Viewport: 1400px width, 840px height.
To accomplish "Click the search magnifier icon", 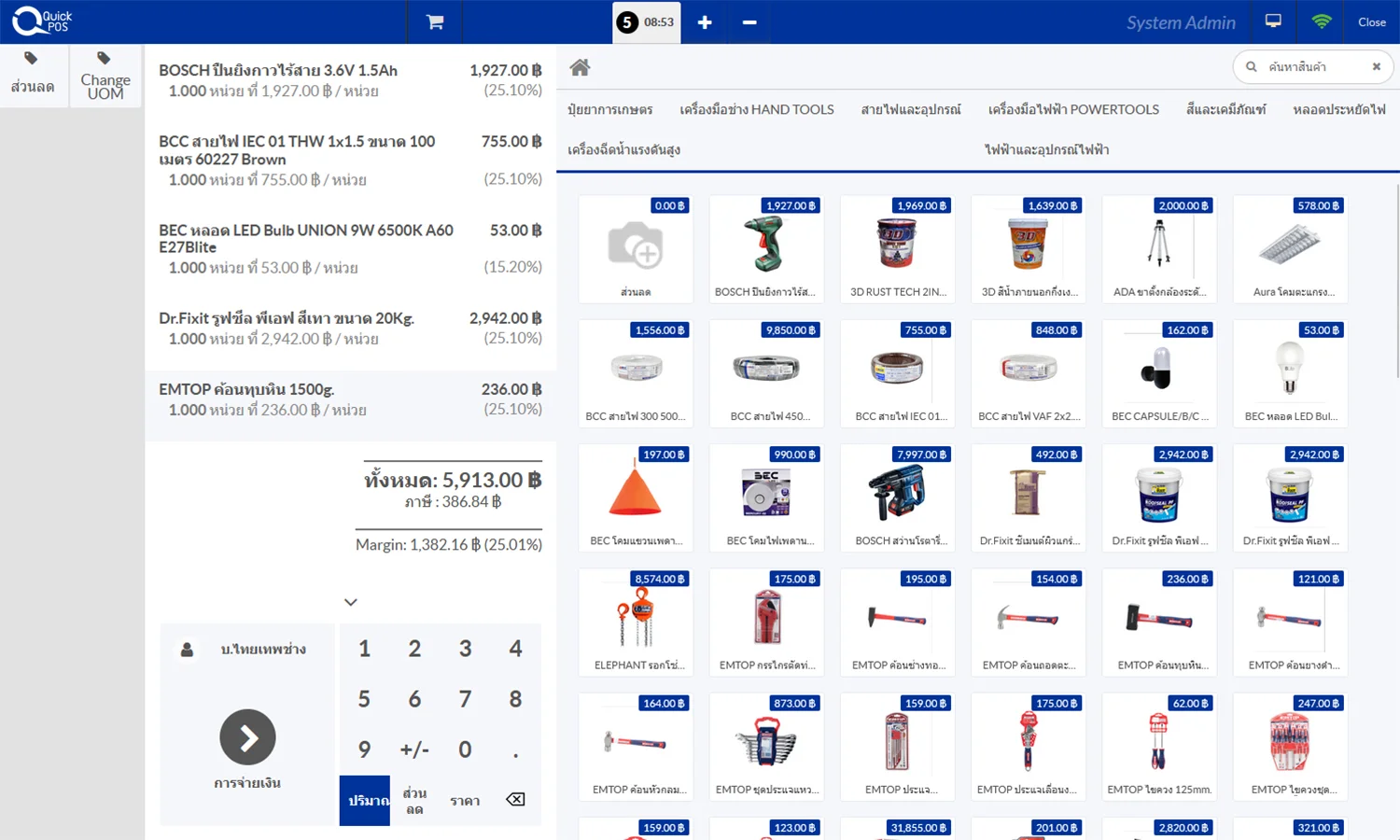I will [x=1251, y=66].
